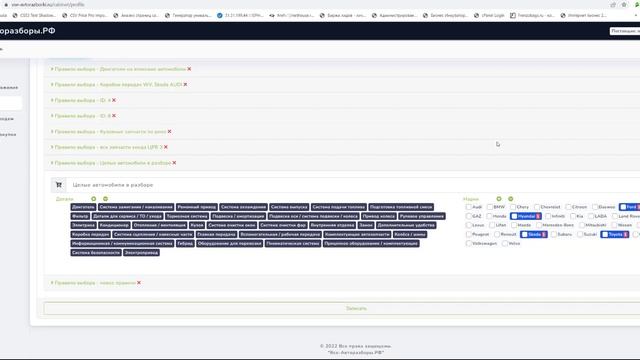Screen dimensions: 640x360
Task: Toggle the 'Замок' parts tag
Action: click(366, 225)
